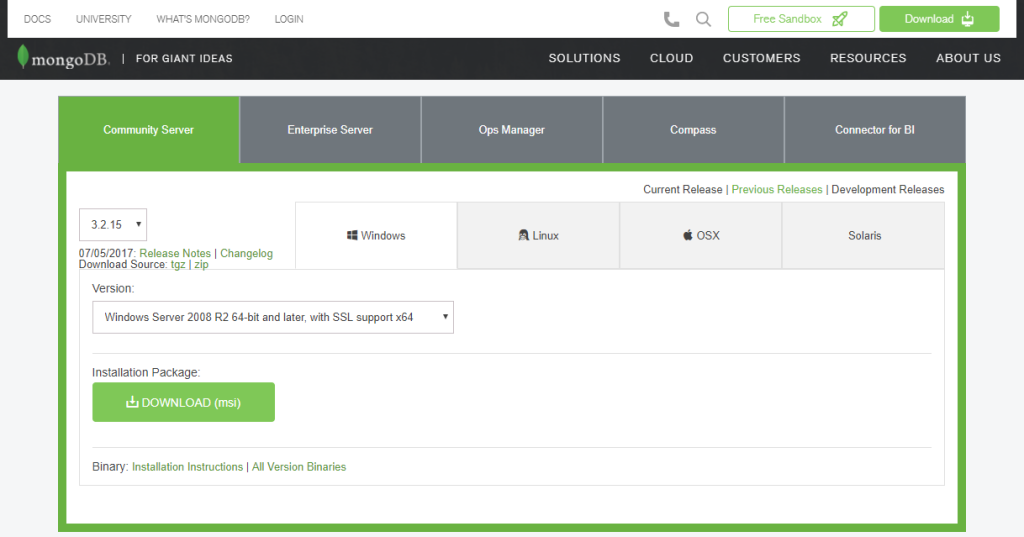Image resolution: width=1024 pixels, height=537 pixels.
Task: Open the Previous Releases link
Action: [776, 189]
